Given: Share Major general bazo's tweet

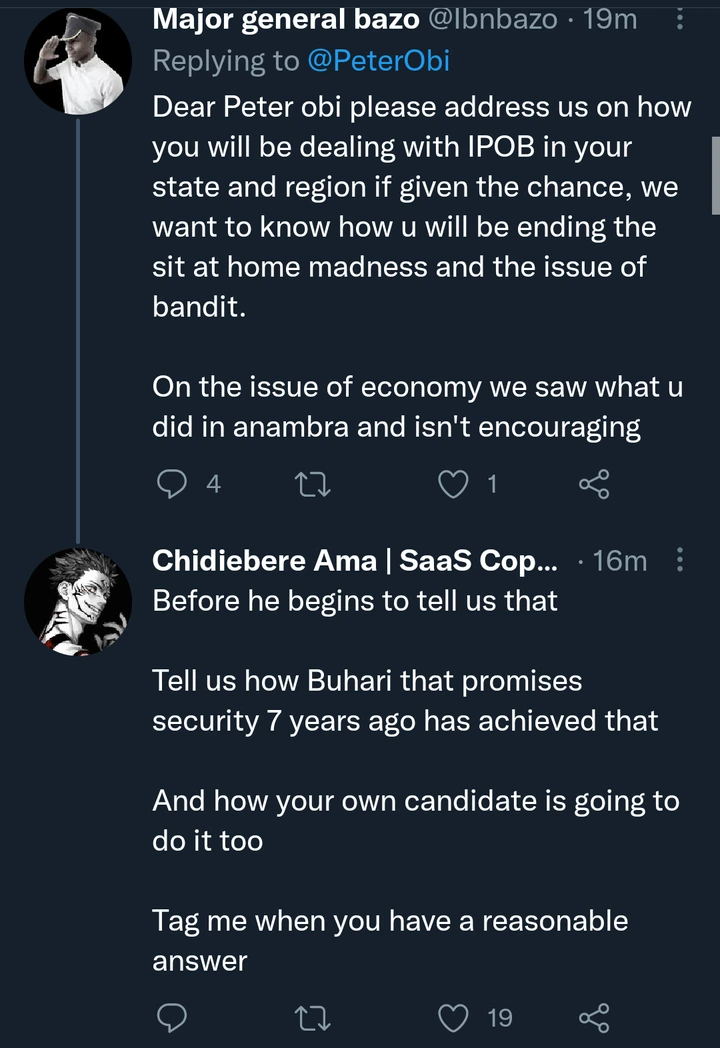Looking at the screenshot, I should pyautogui.click(x=593, y=485).
